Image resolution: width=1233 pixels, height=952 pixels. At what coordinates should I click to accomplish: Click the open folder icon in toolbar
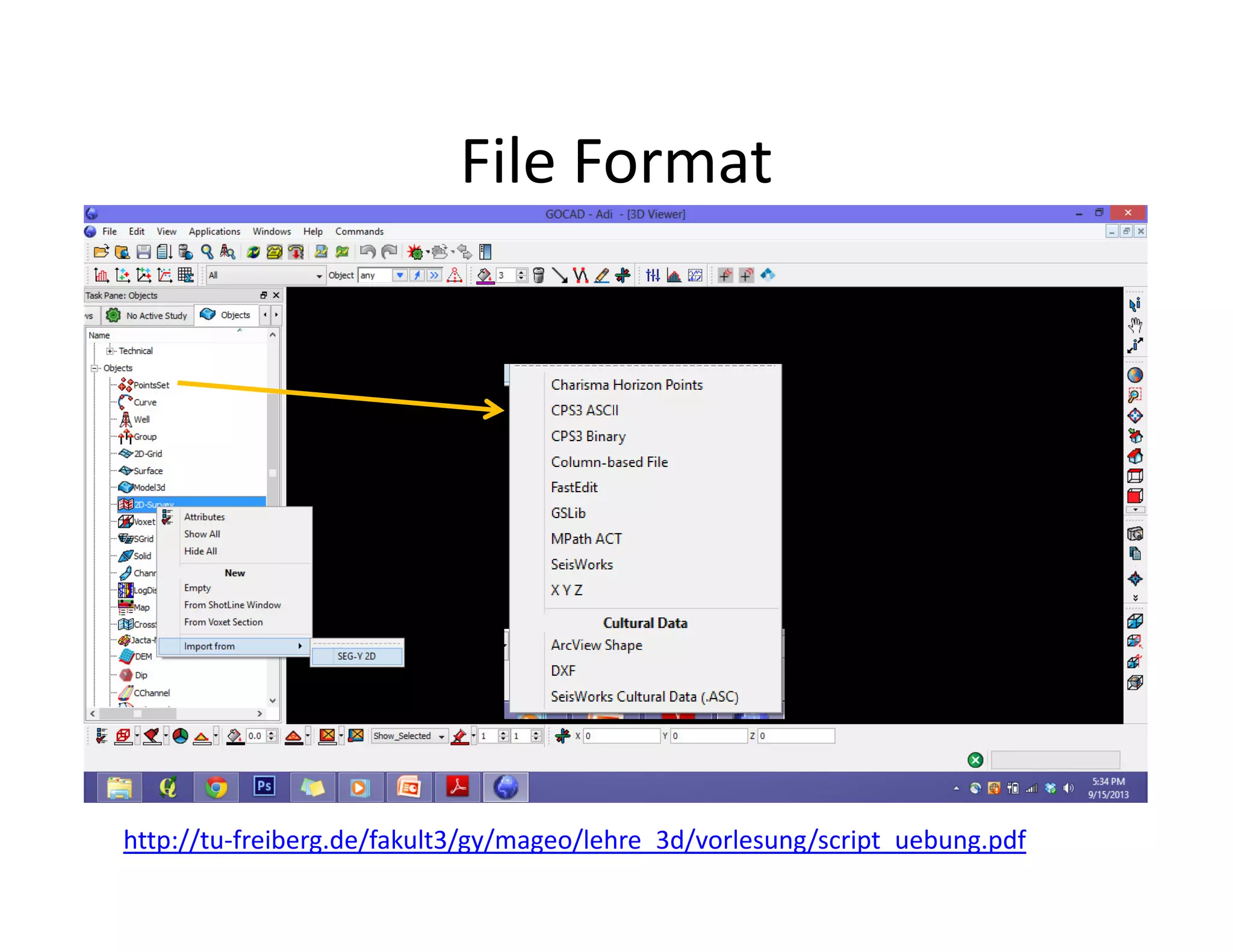(x=101, y=252)
